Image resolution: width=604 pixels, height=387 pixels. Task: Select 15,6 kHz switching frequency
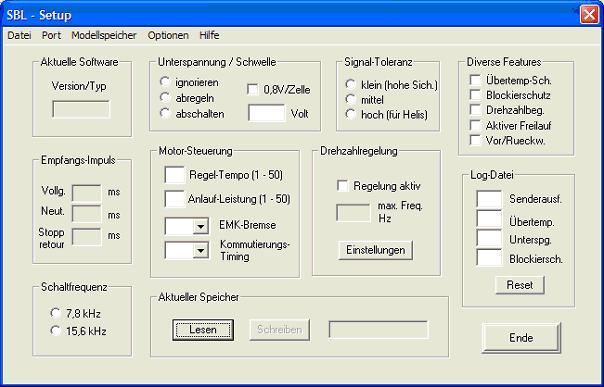tap(55, 330)
